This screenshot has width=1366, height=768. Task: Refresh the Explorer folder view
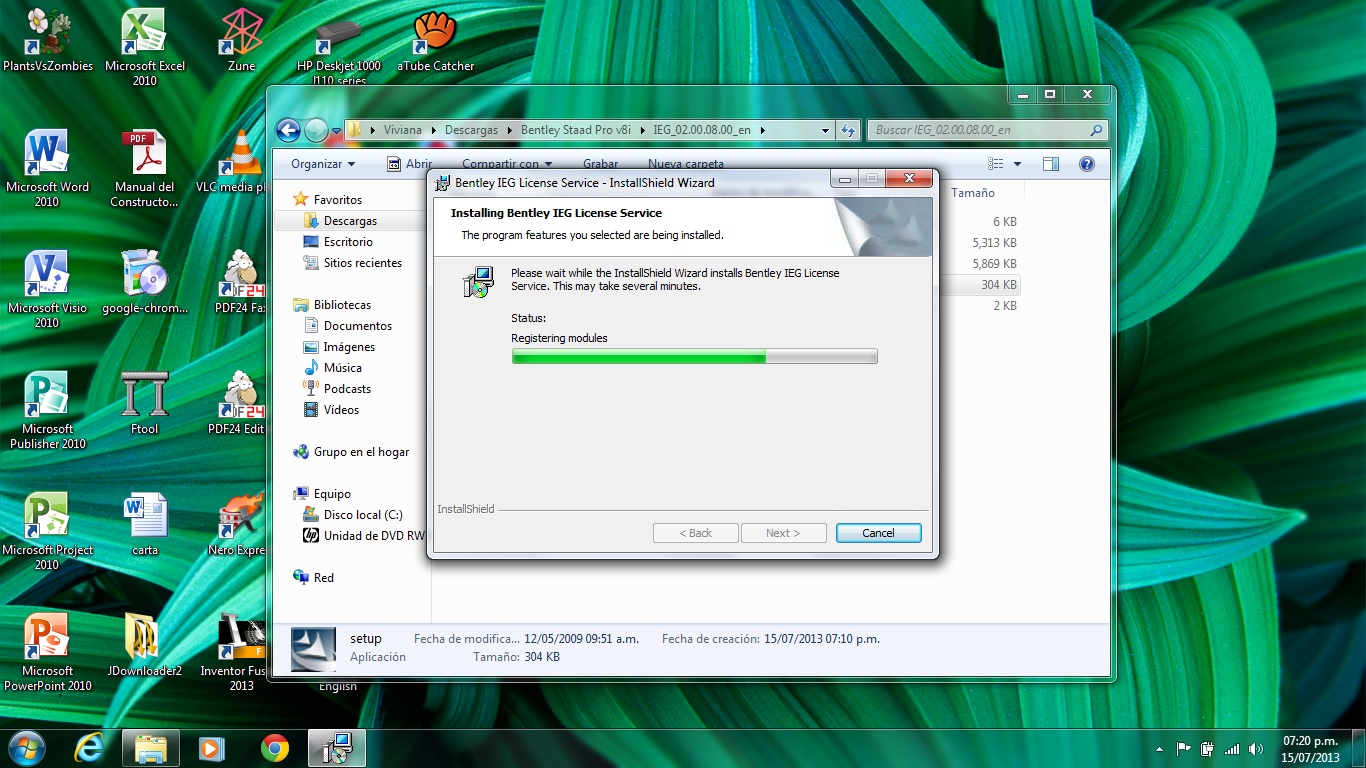848,130
